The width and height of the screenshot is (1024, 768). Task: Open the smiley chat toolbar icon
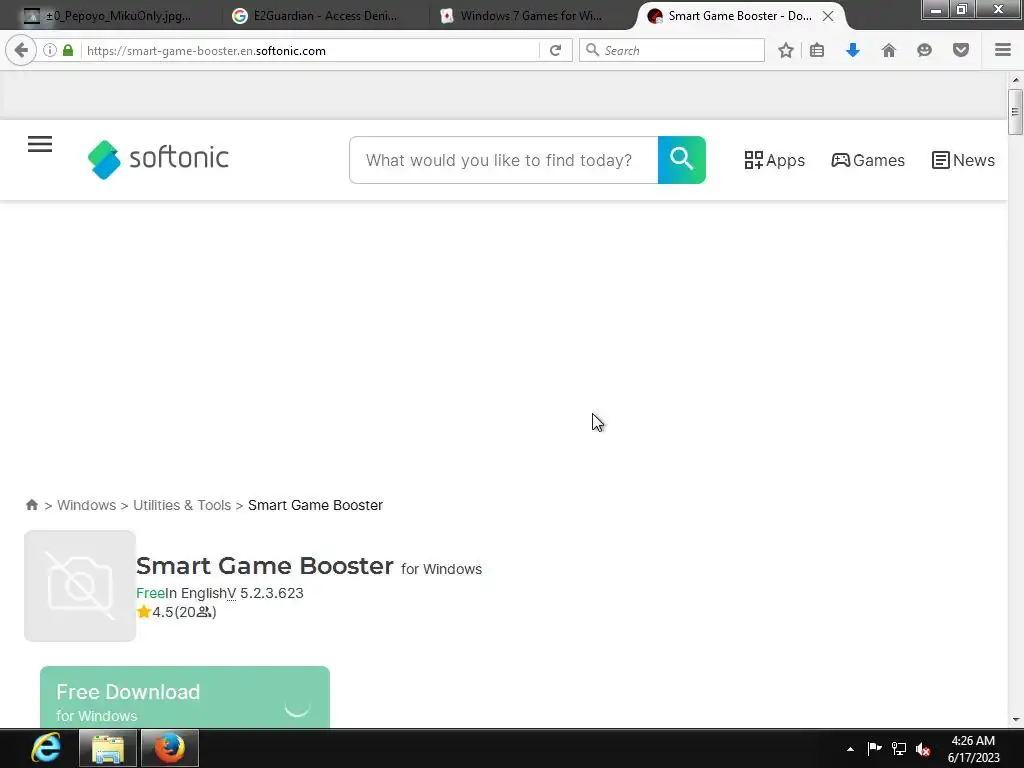(x=924, y=50)
